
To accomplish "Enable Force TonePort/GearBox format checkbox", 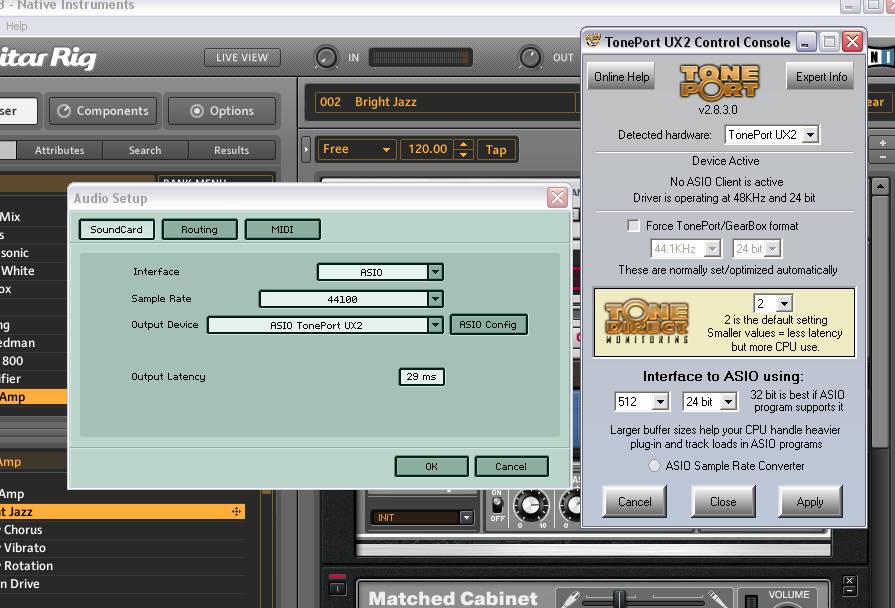I will tap(633, 226).
